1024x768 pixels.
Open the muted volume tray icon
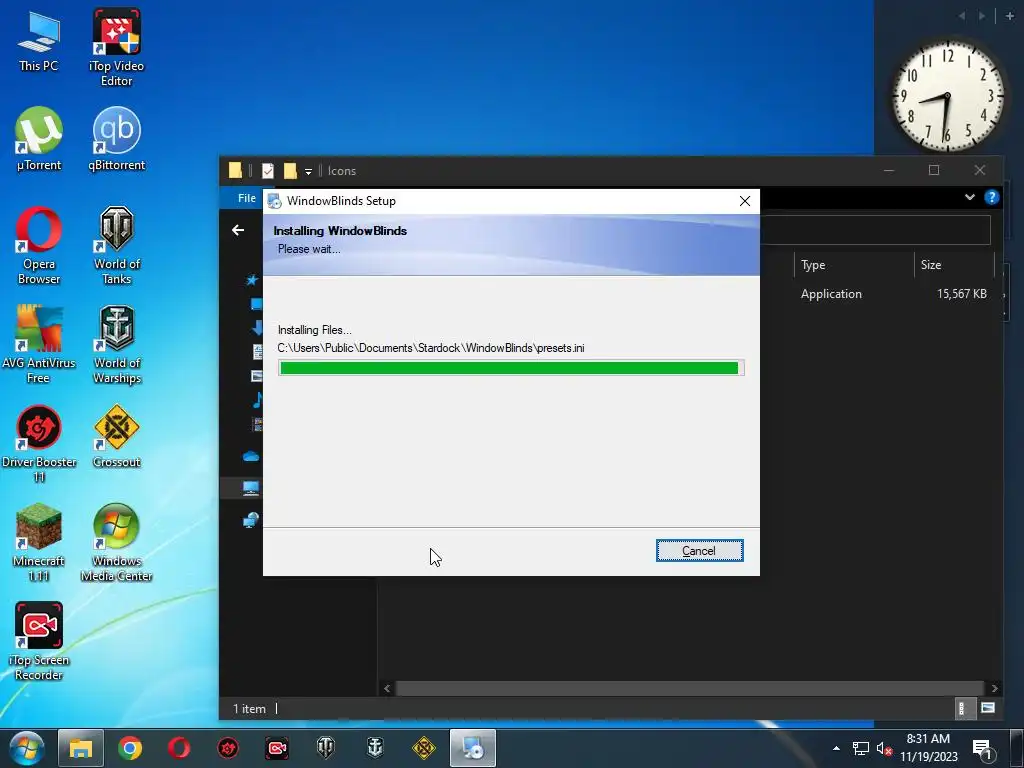click(884, 748)
